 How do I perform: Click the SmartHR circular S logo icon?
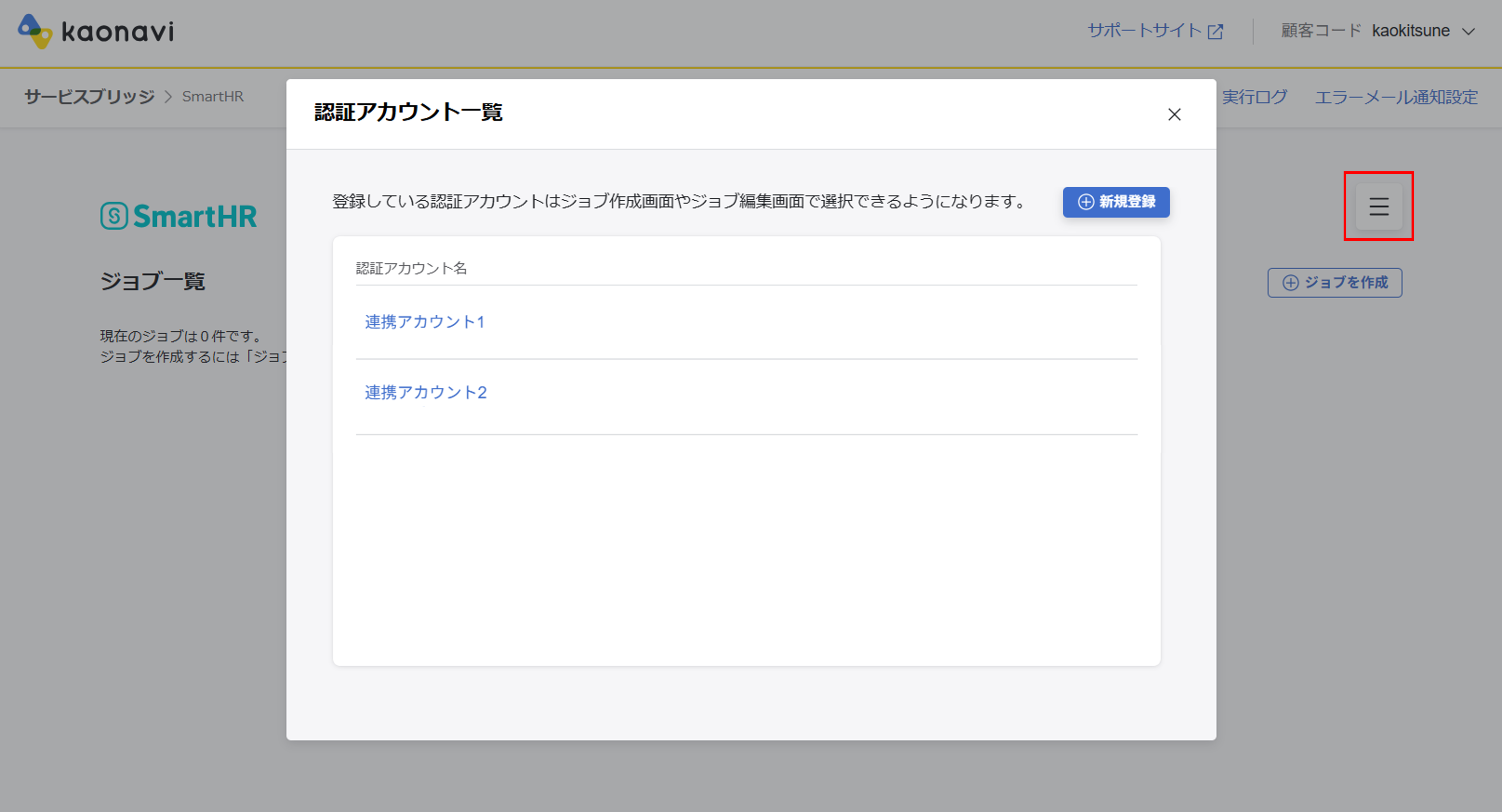coord(114,216)
